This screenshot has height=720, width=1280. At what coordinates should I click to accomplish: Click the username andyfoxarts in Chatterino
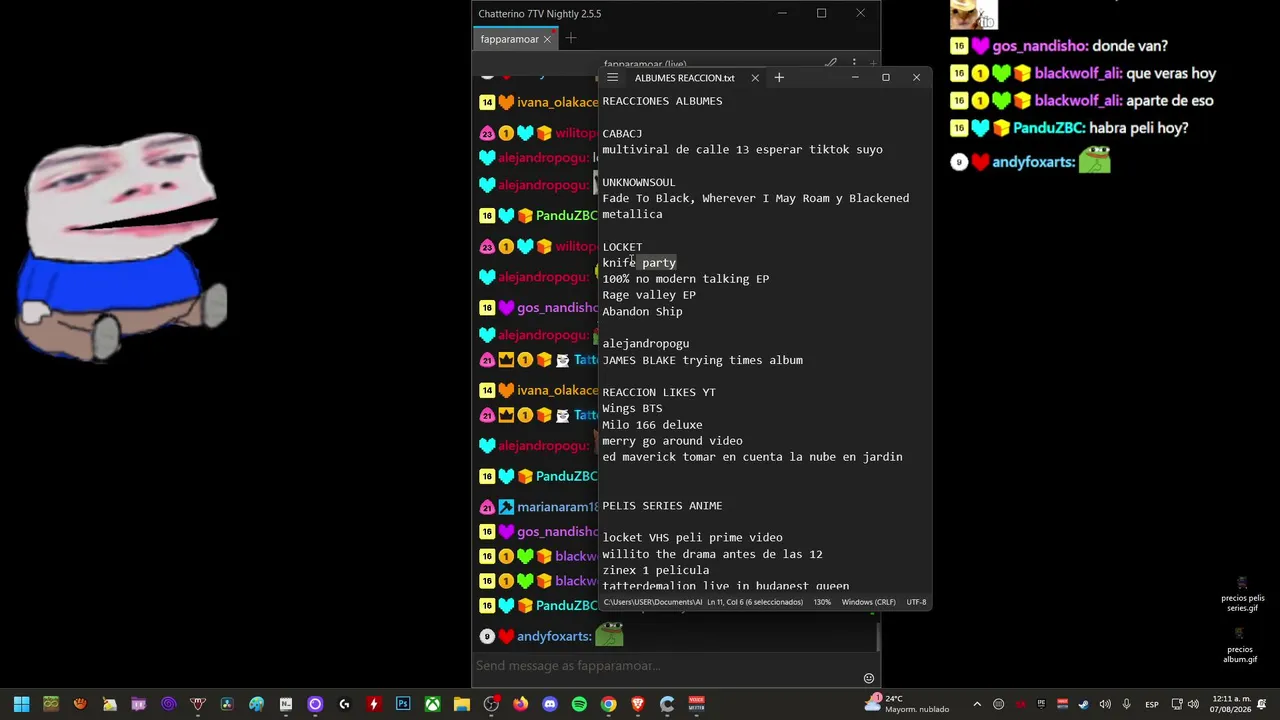pos(554,636)
